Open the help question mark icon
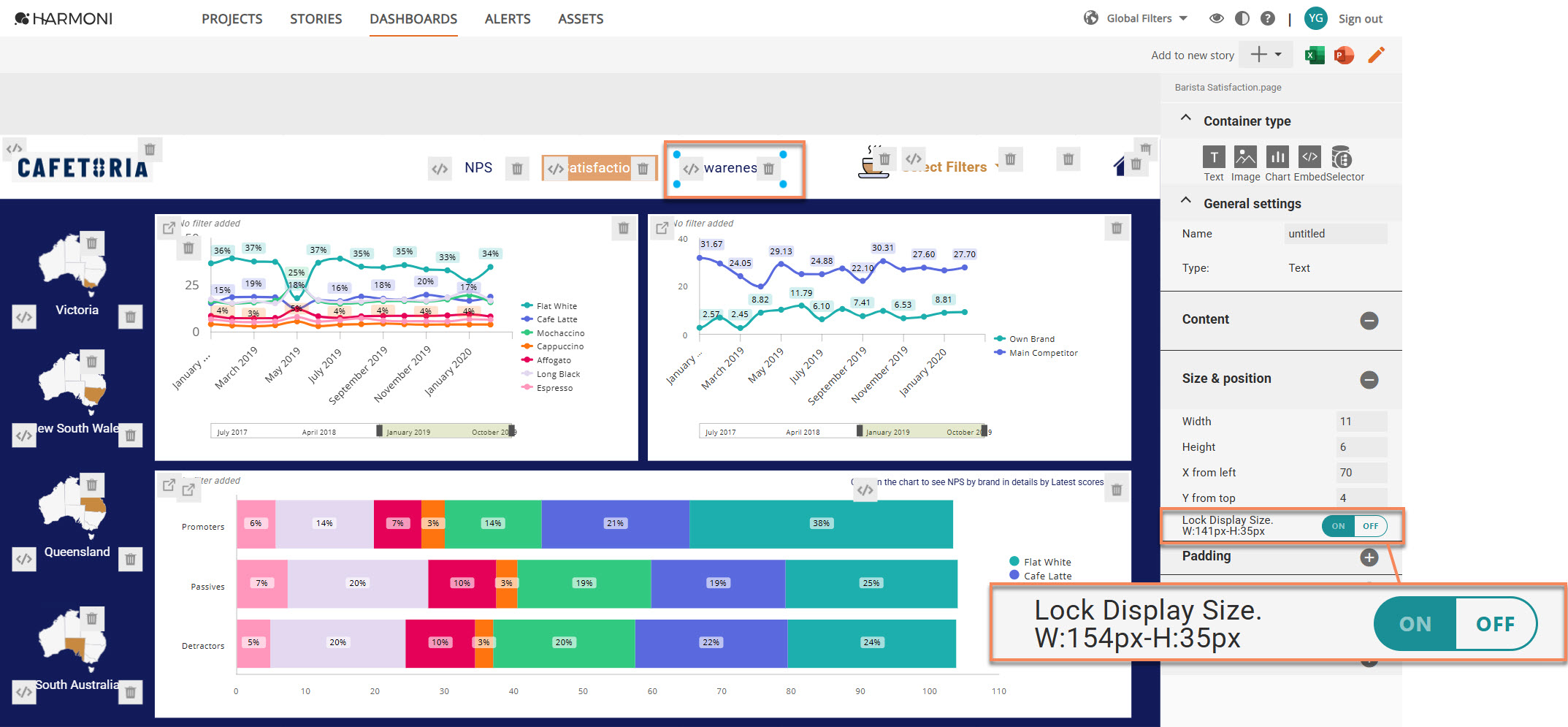Screen dimensions: 1568x727 coord(1268,18)
